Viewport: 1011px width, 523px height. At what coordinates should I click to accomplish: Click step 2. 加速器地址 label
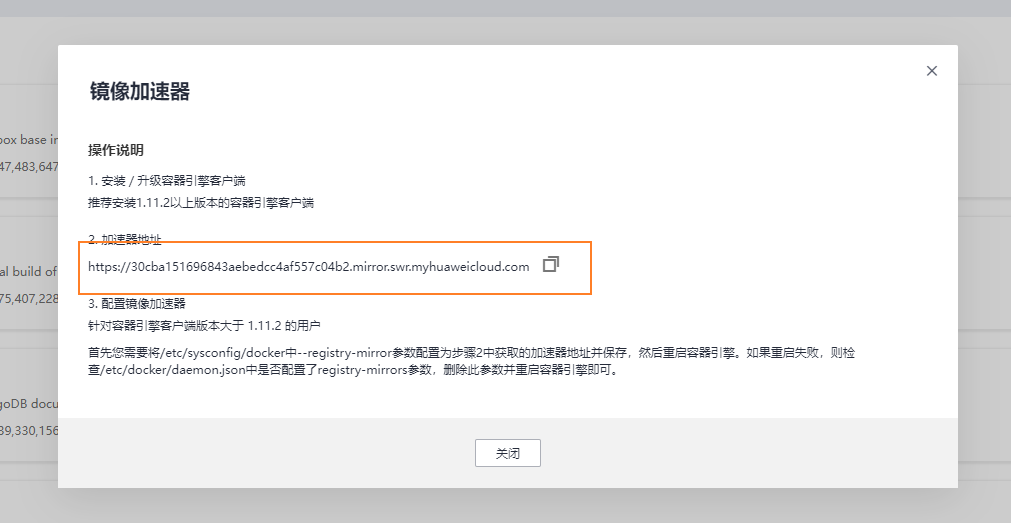pos(125,240)
